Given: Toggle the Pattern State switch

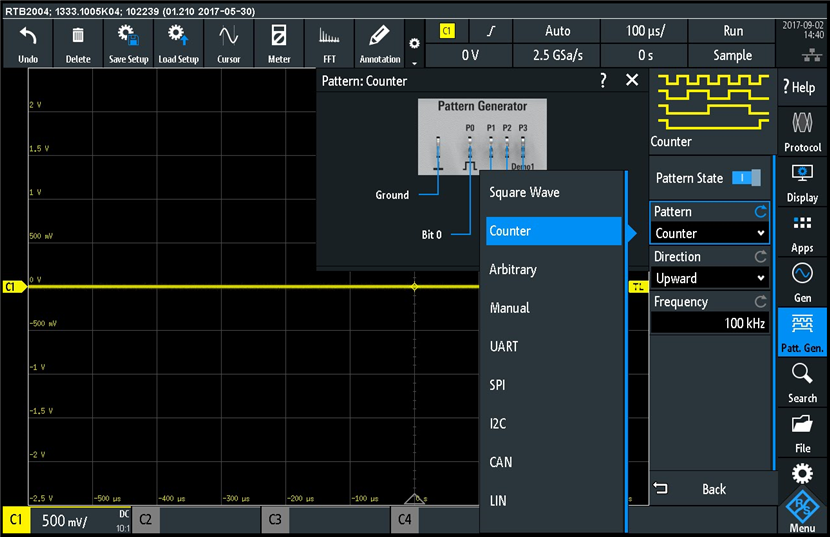Looking at the screenshot, I should click(746, 178).
